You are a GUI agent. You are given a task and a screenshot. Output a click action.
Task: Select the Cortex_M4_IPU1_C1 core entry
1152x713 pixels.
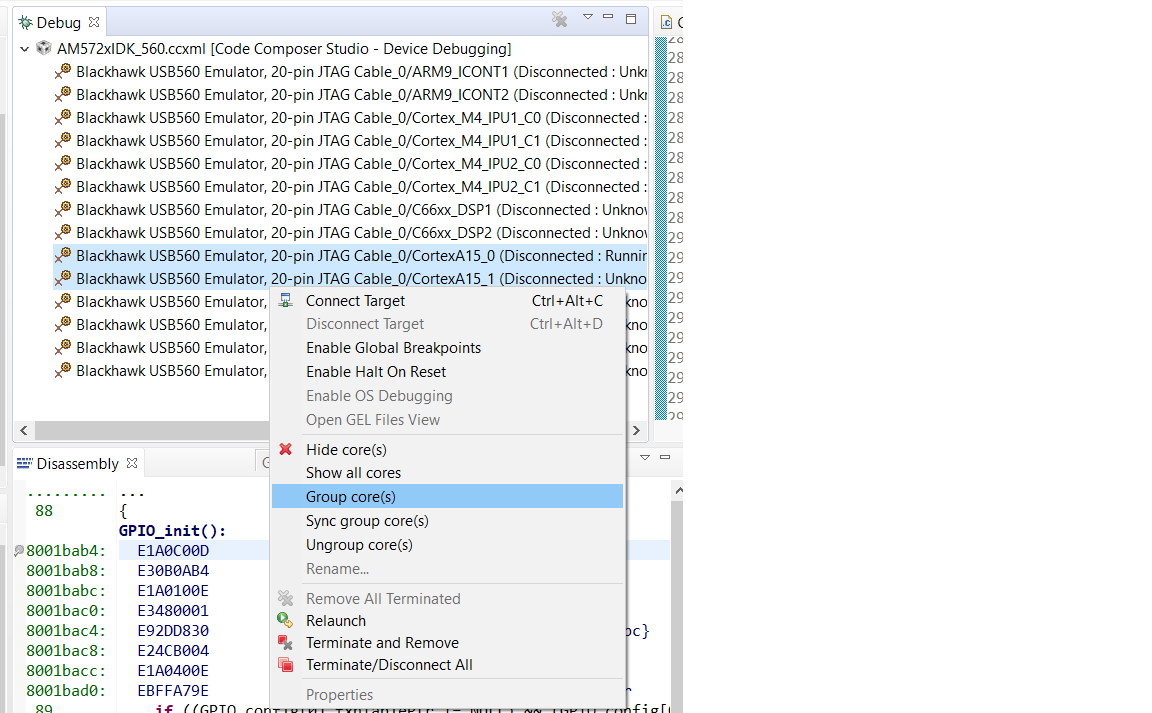point(361,140)
